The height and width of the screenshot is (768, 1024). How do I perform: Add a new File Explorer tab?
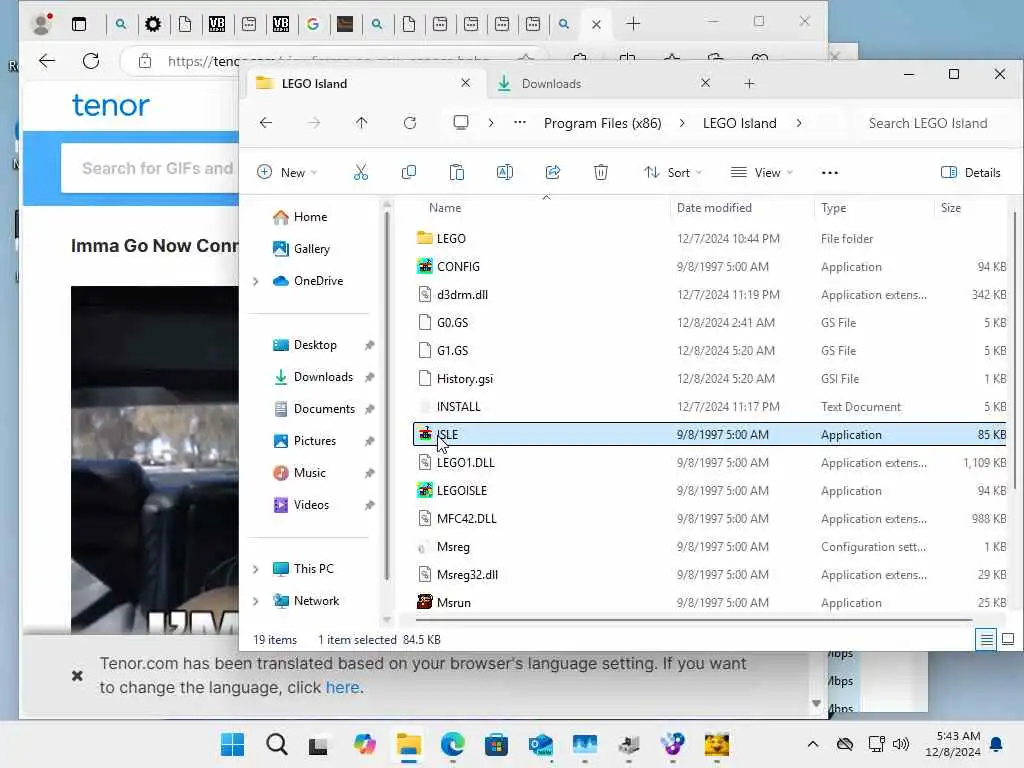pos(750,84)
